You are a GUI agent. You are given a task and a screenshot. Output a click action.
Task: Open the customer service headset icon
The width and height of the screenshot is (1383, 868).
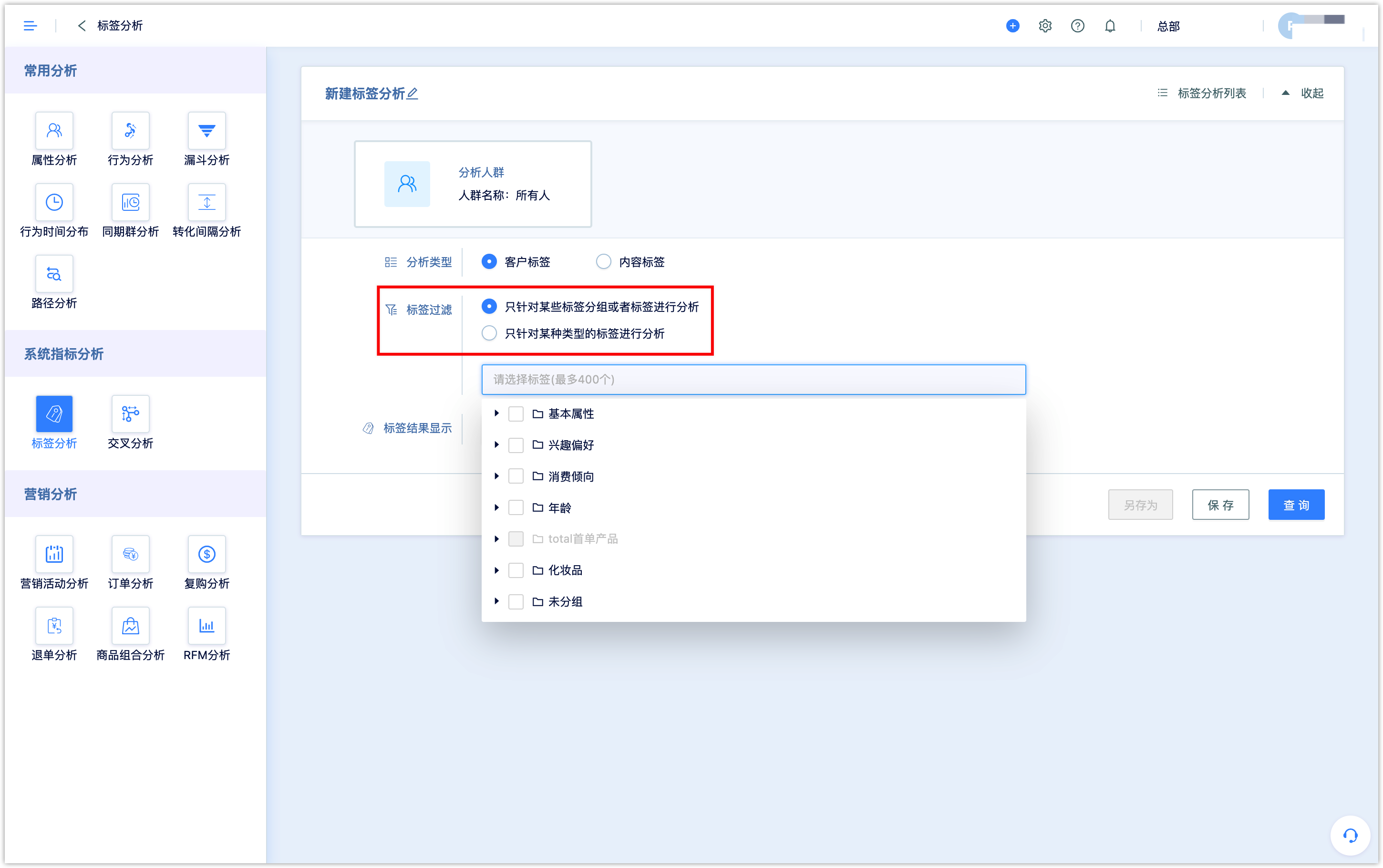click(1350, 835)
